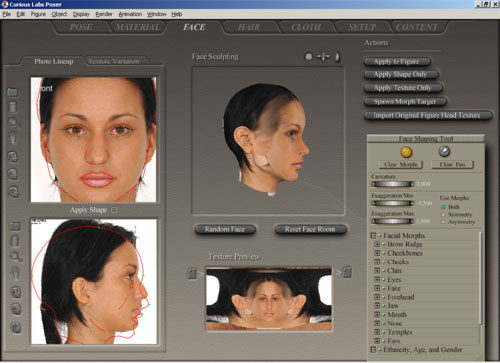This screenshot has height=363, width=500.
Task: Select the pin tool icon
Action: tap(444, 151)
